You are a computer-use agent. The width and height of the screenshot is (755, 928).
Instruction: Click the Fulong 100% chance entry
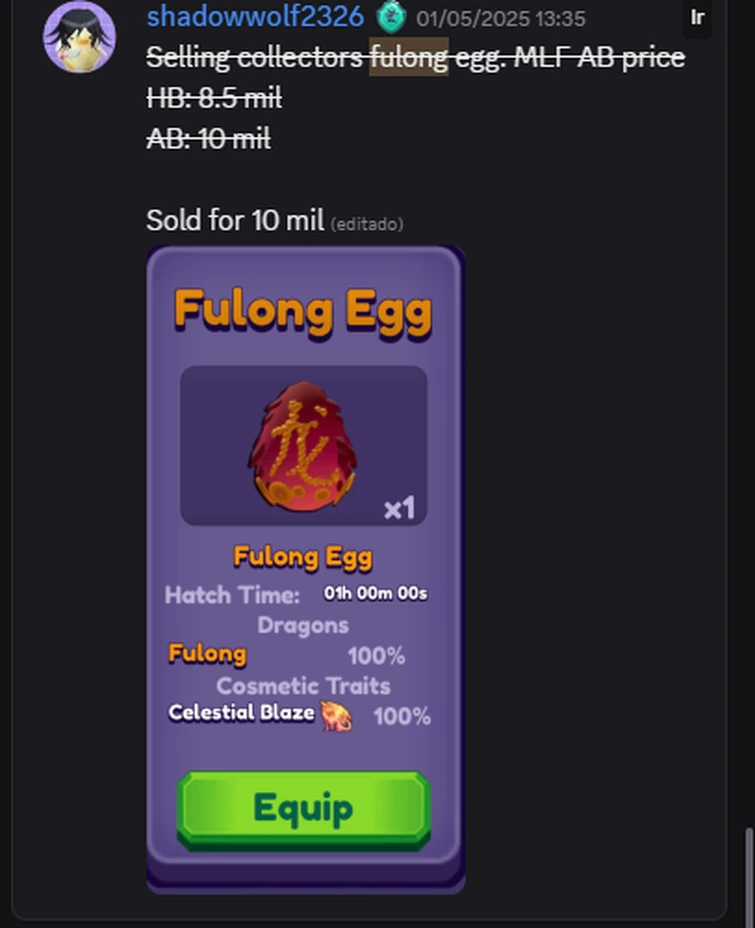pos(290,656)
